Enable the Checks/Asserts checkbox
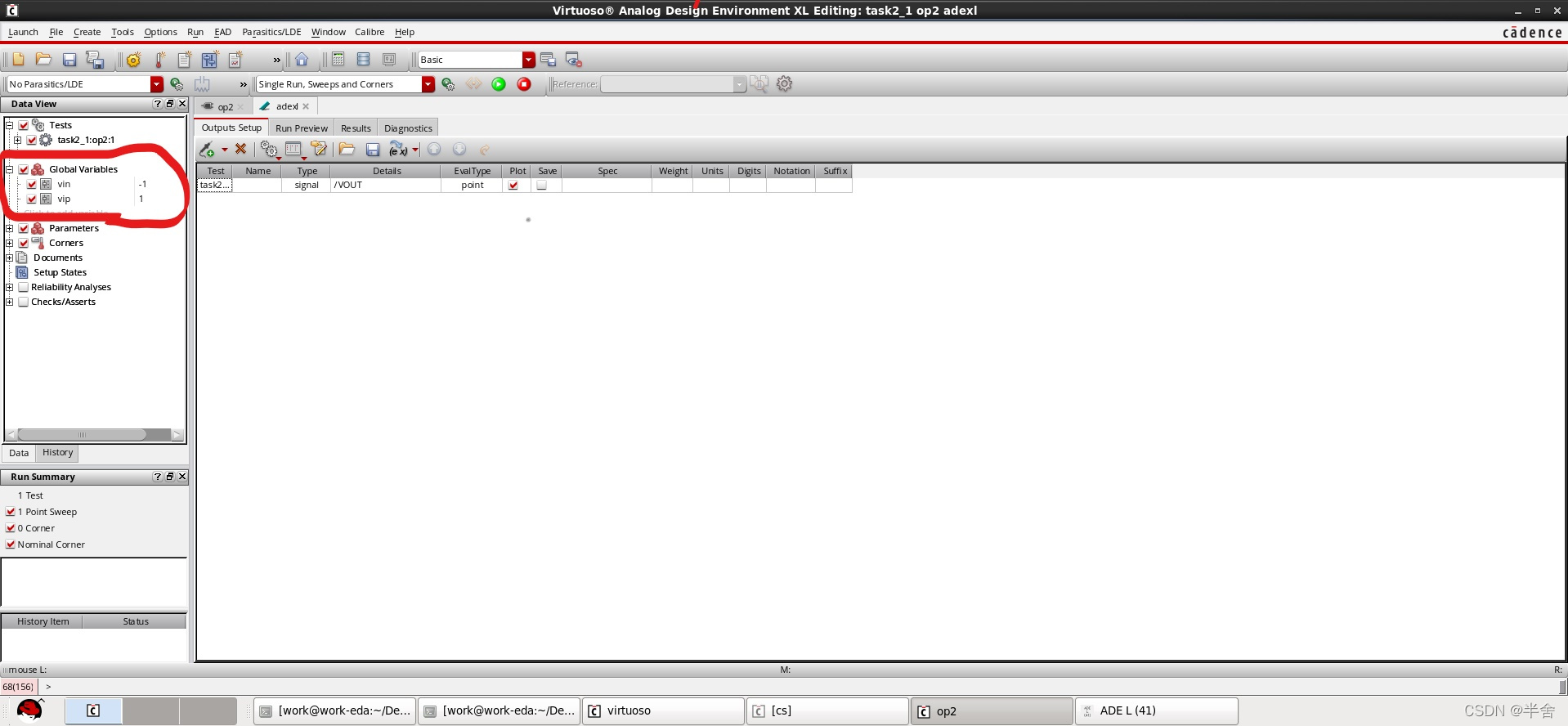 coord(24,302)
